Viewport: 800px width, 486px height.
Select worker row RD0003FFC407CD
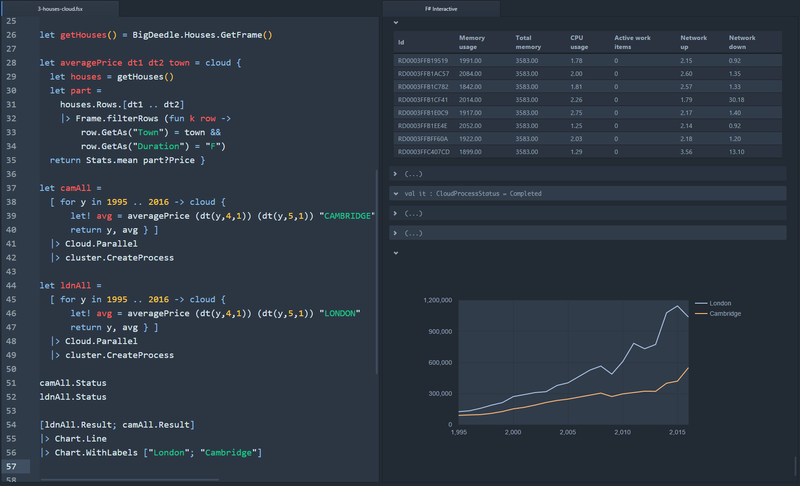pos(424,151)
